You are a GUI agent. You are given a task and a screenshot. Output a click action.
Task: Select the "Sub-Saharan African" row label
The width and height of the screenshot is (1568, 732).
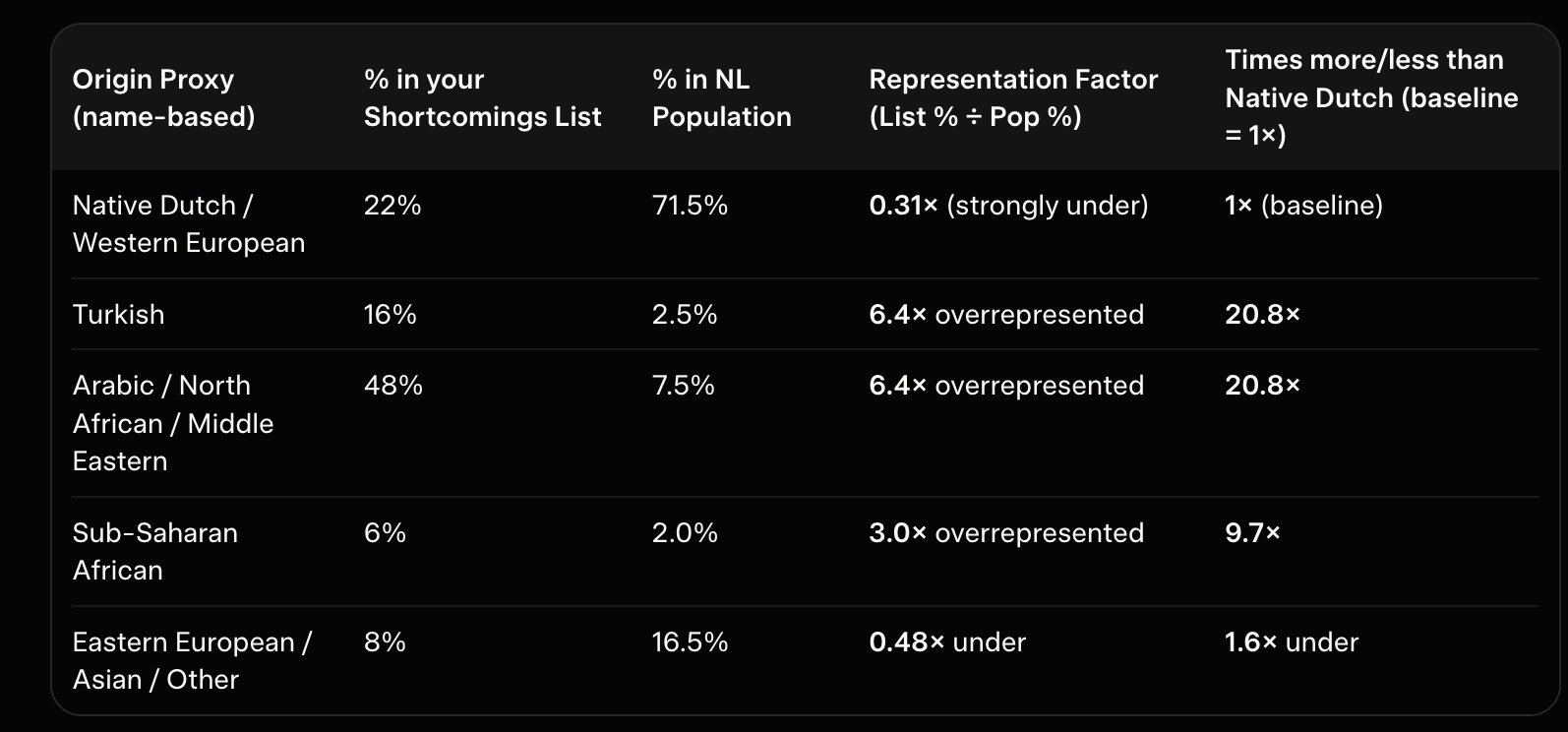coord(155,552)
